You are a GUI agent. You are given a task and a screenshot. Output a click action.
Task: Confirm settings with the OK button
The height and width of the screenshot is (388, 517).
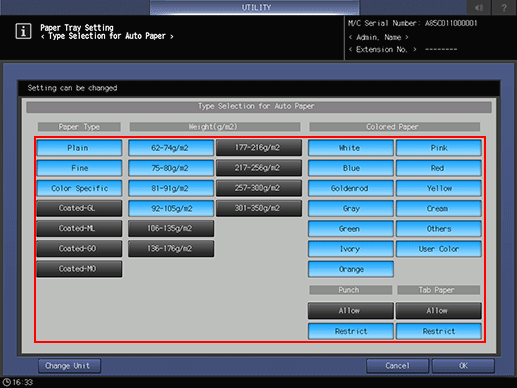pos(463,366)
